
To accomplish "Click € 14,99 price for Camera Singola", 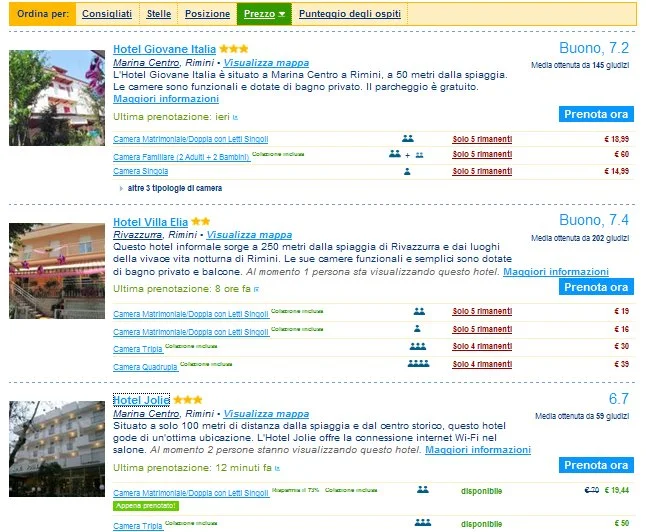I will pos(617,171).
